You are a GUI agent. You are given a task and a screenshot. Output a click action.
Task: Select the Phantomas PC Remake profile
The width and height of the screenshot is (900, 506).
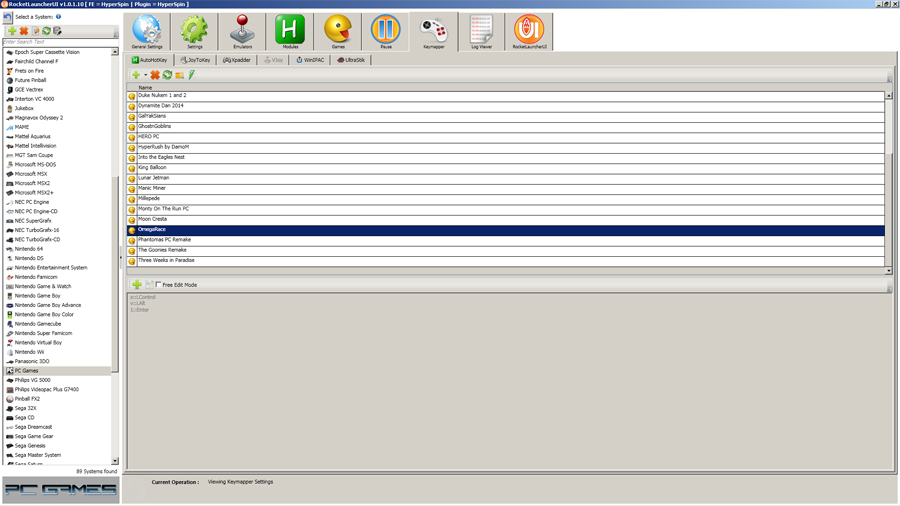[x=506, y=240]
